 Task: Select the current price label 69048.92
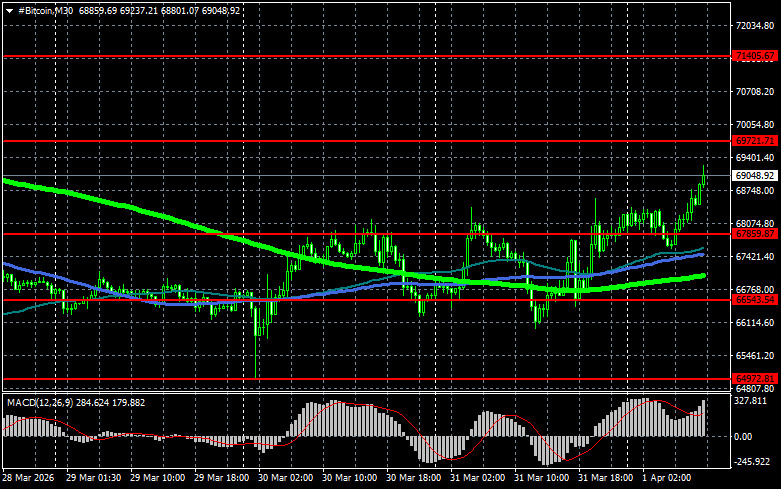coord(755,176)
